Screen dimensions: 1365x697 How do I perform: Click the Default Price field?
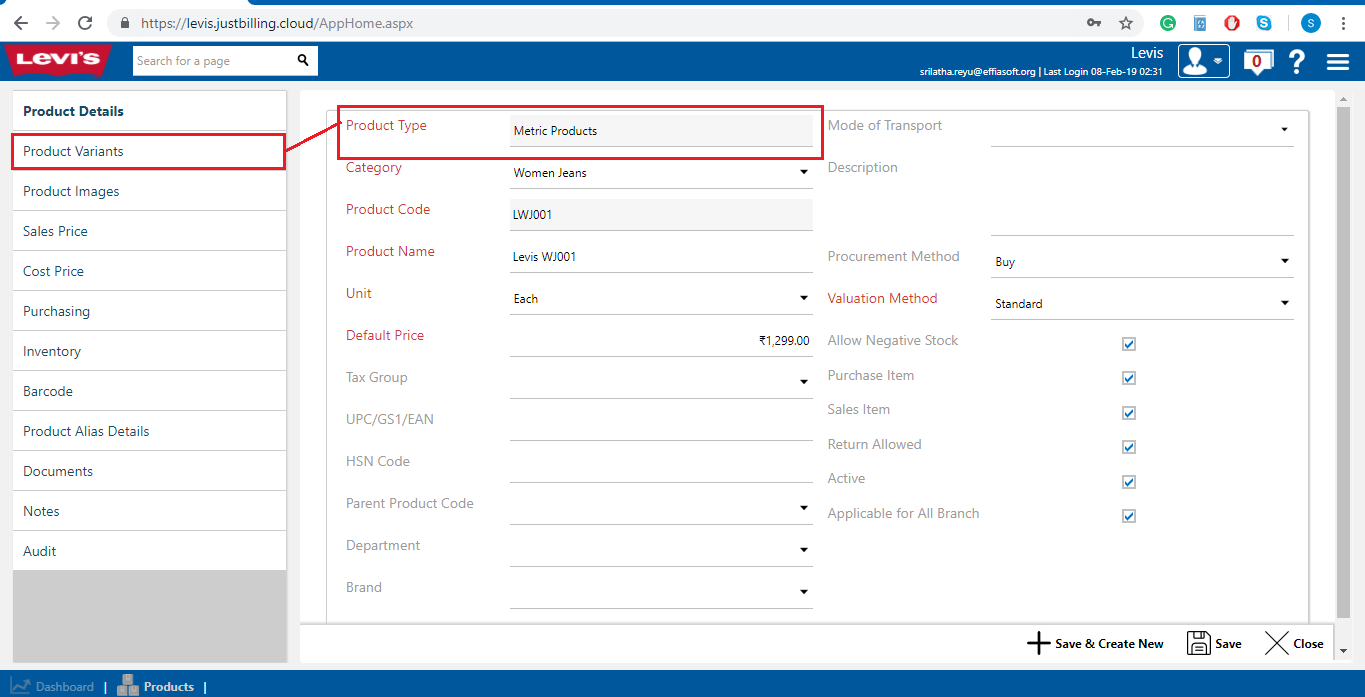tap(661, 341)
